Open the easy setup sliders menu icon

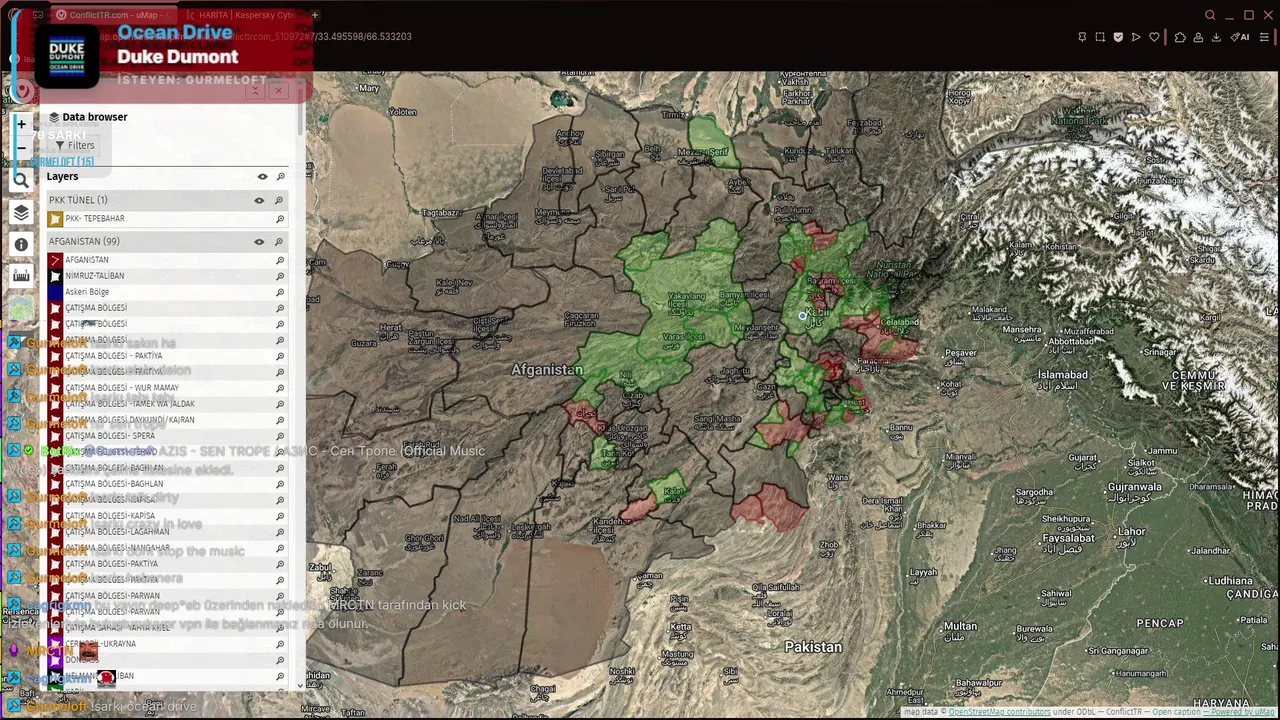pos(1264,37)
